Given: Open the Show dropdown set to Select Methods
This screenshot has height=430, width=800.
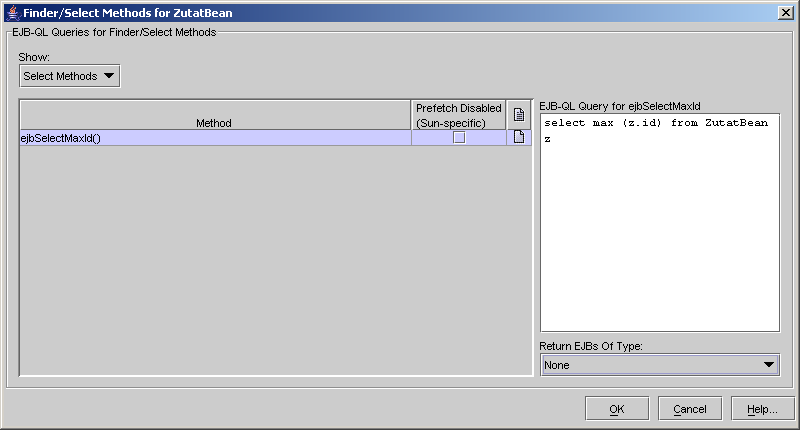Looking at the screenshot, I should [69, 76].
